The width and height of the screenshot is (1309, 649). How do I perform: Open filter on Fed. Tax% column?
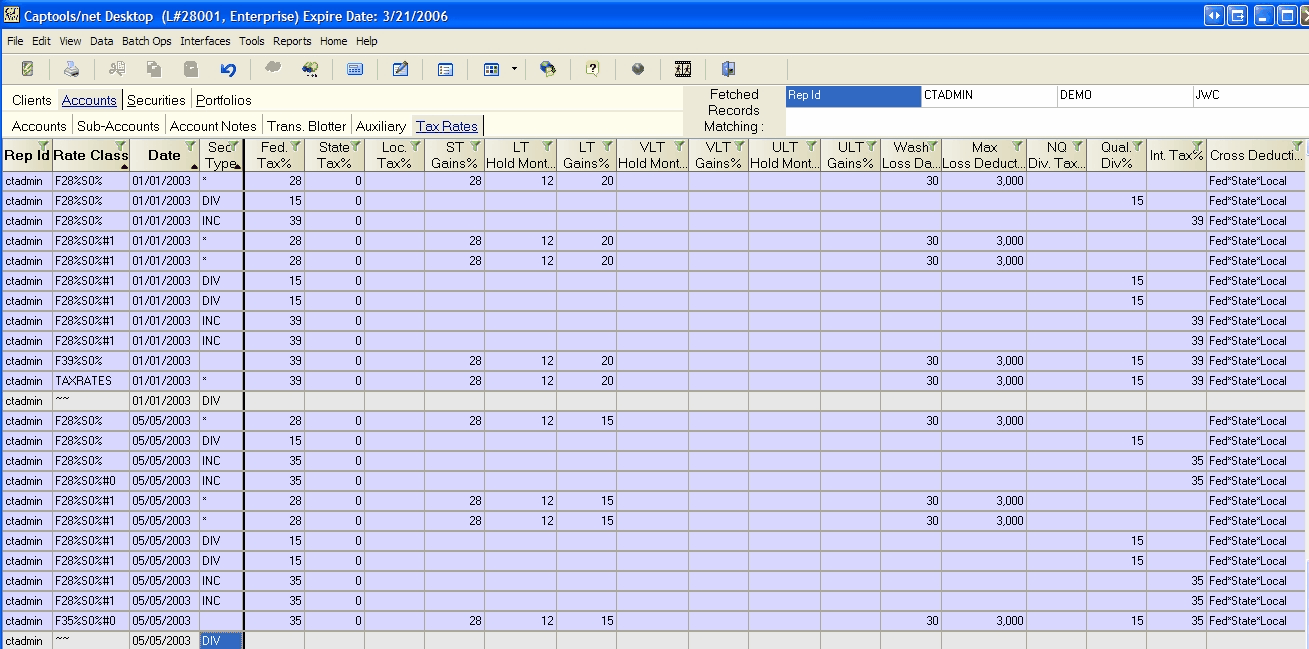(295, 147)
